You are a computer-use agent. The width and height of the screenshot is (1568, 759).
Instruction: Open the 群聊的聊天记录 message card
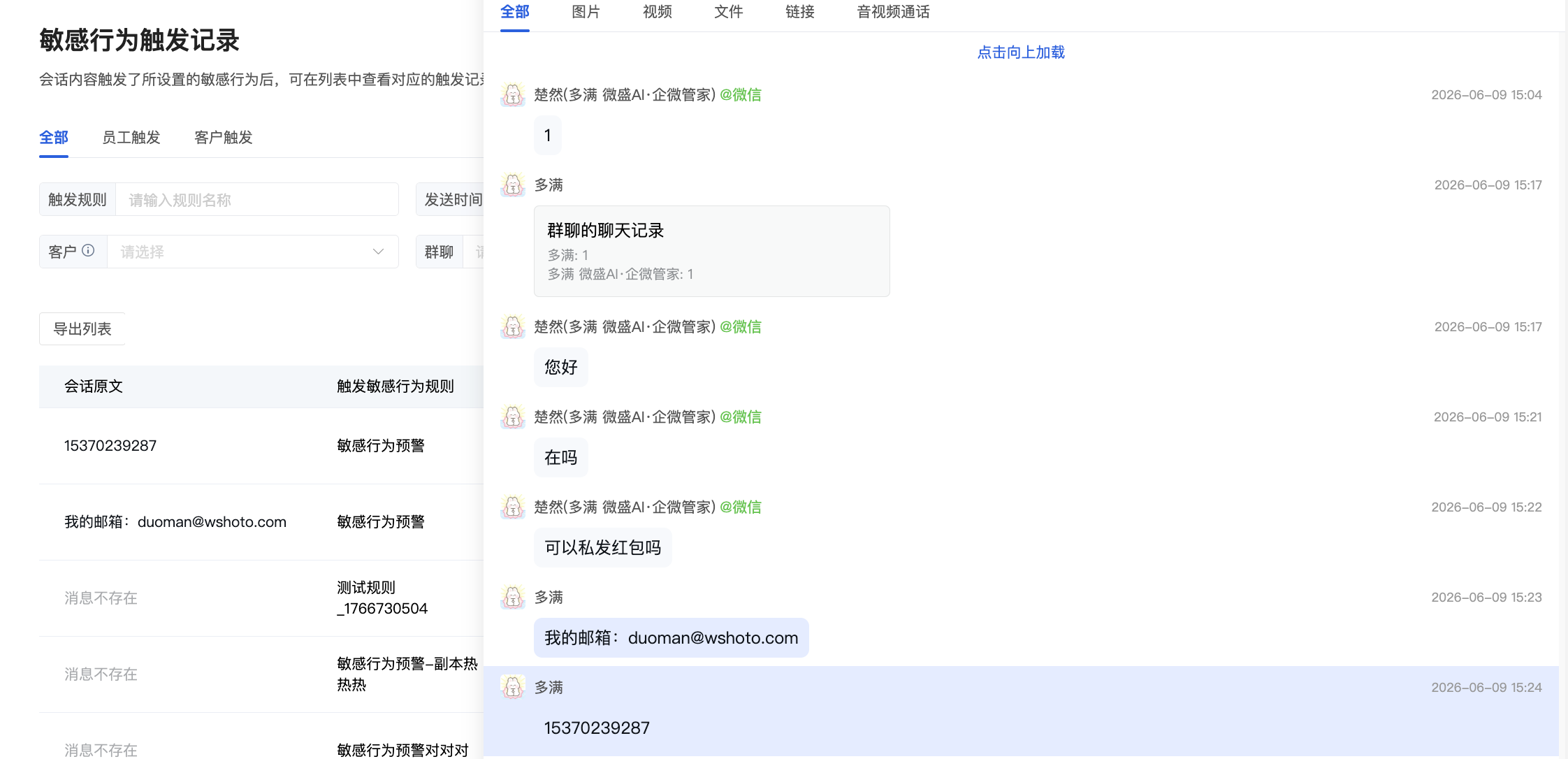[712, 251]
